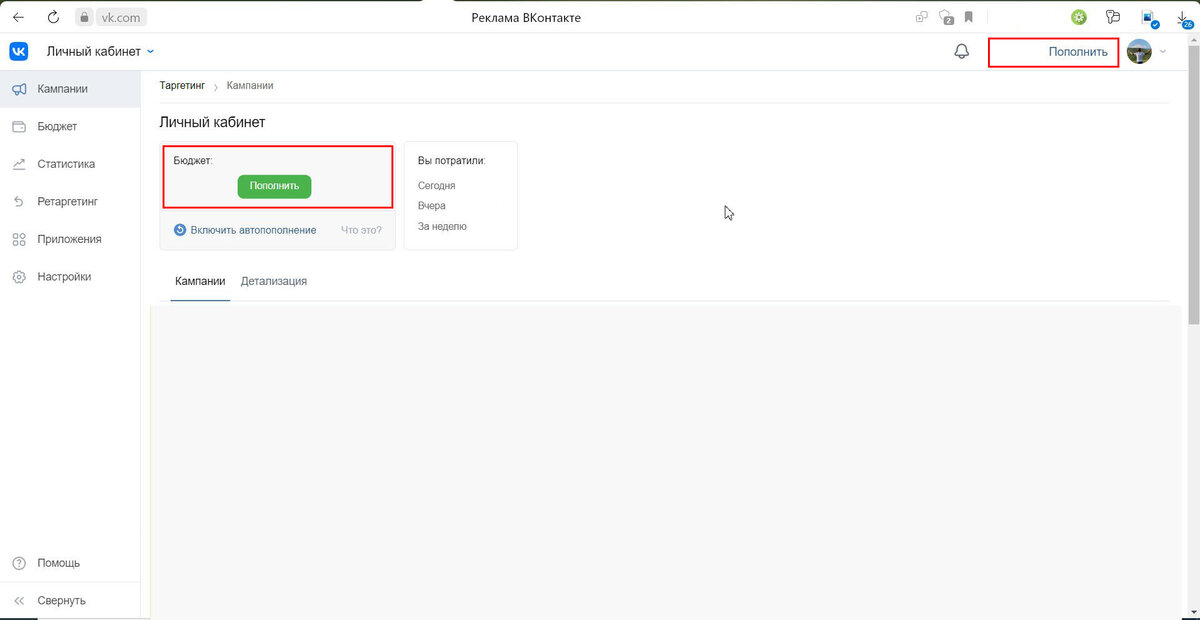
Task: Click the notifications bell icon
Action: click(962, 51)
